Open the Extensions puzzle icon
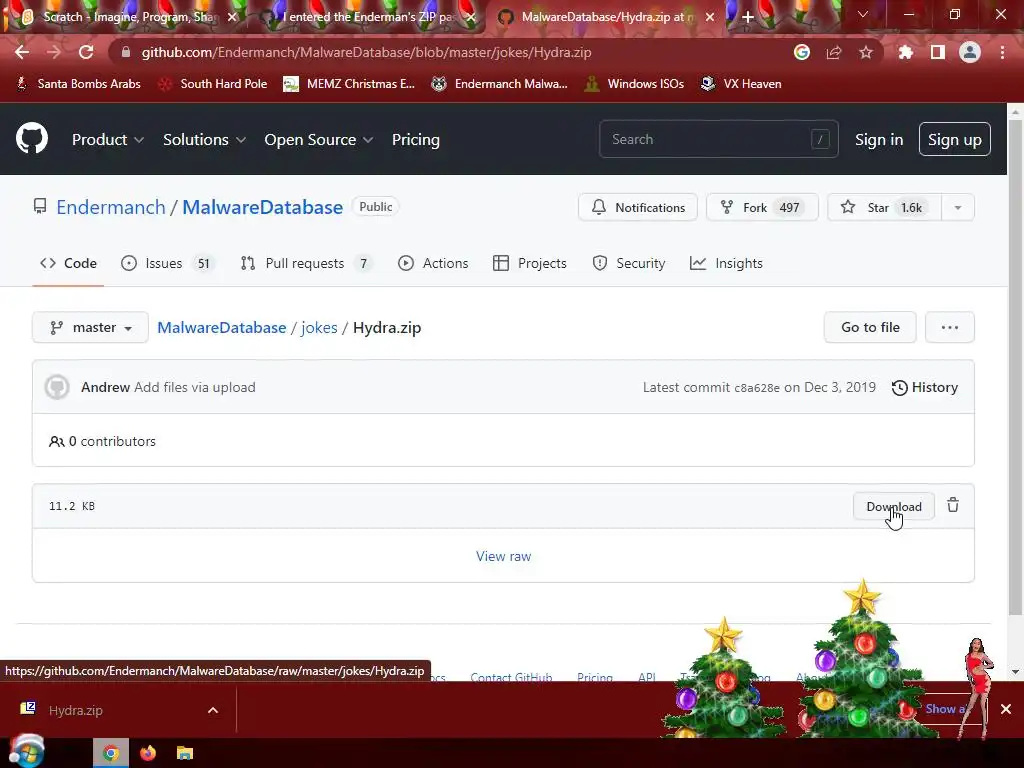 (x=905, y=52)
